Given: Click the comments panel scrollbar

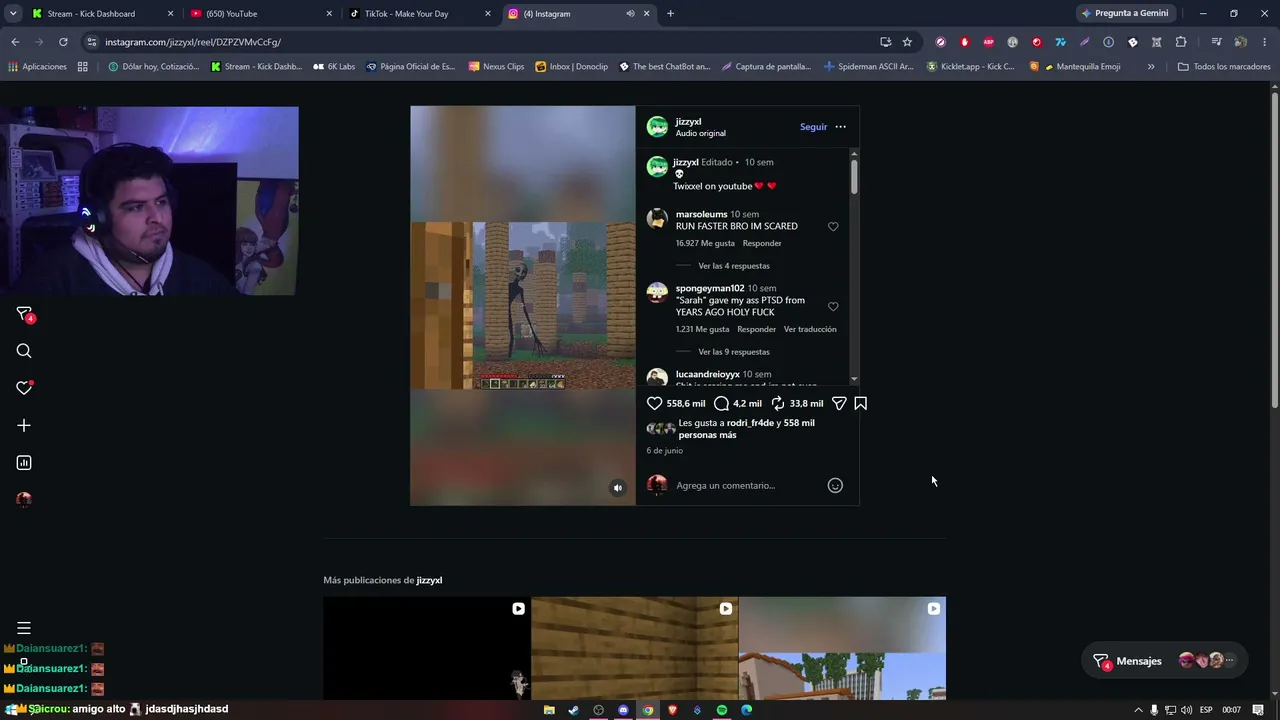Looking at the screenshot, I should click(854, 177).
